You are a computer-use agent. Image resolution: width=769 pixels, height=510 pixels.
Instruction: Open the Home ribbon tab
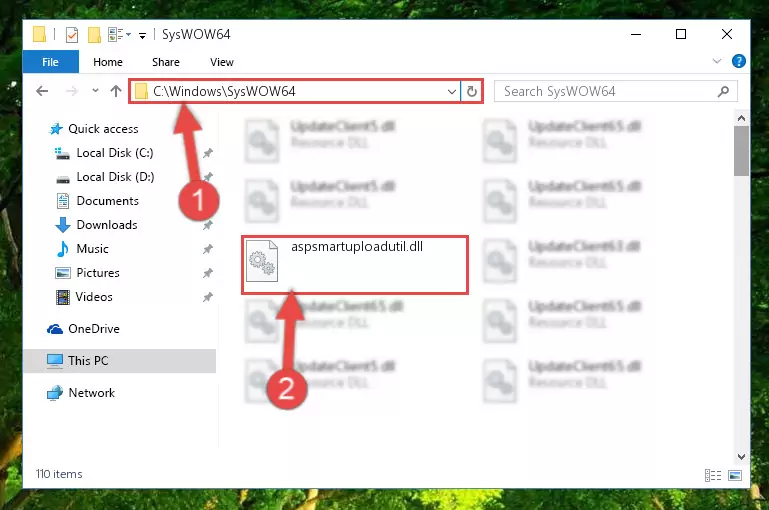(108, 62)
